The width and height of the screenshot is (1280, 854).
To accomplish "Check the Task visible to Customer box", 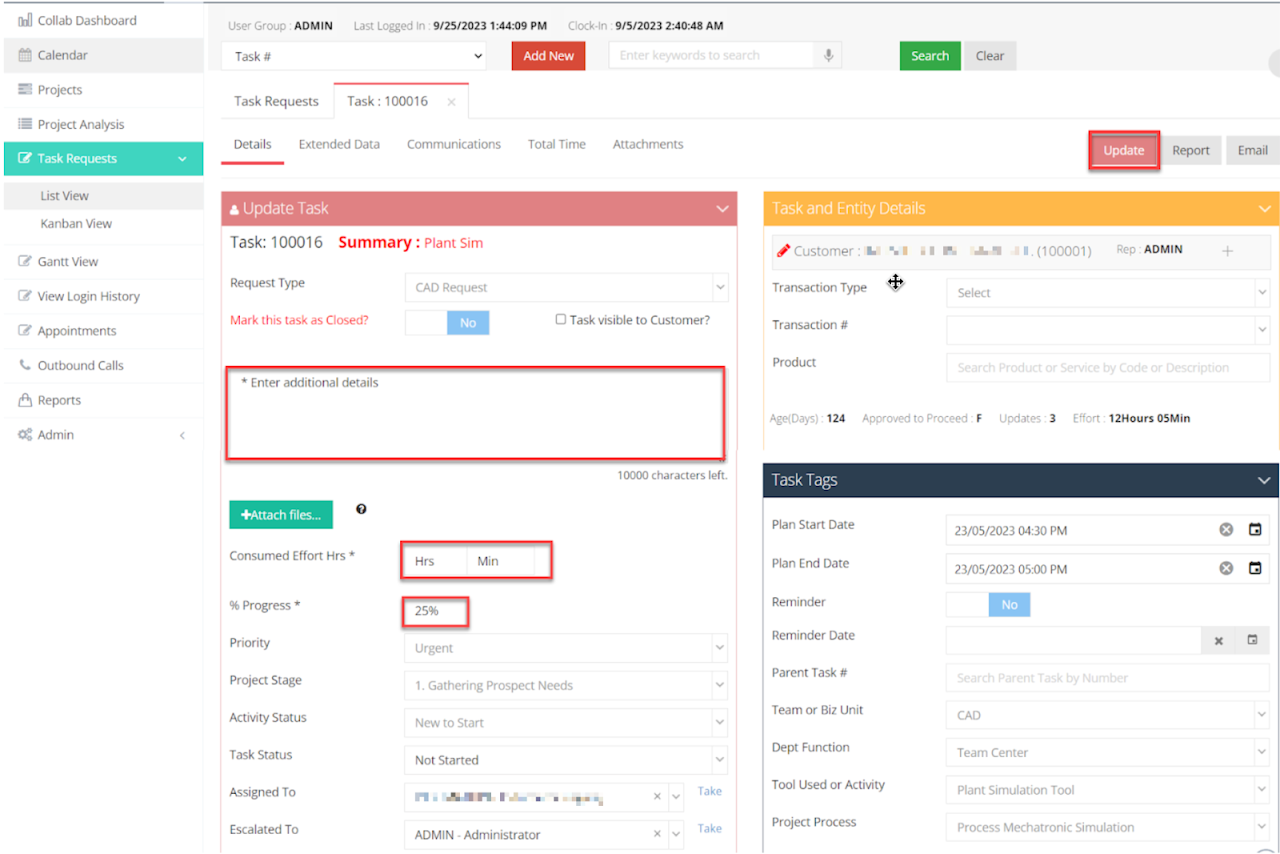I will [561, 320].
